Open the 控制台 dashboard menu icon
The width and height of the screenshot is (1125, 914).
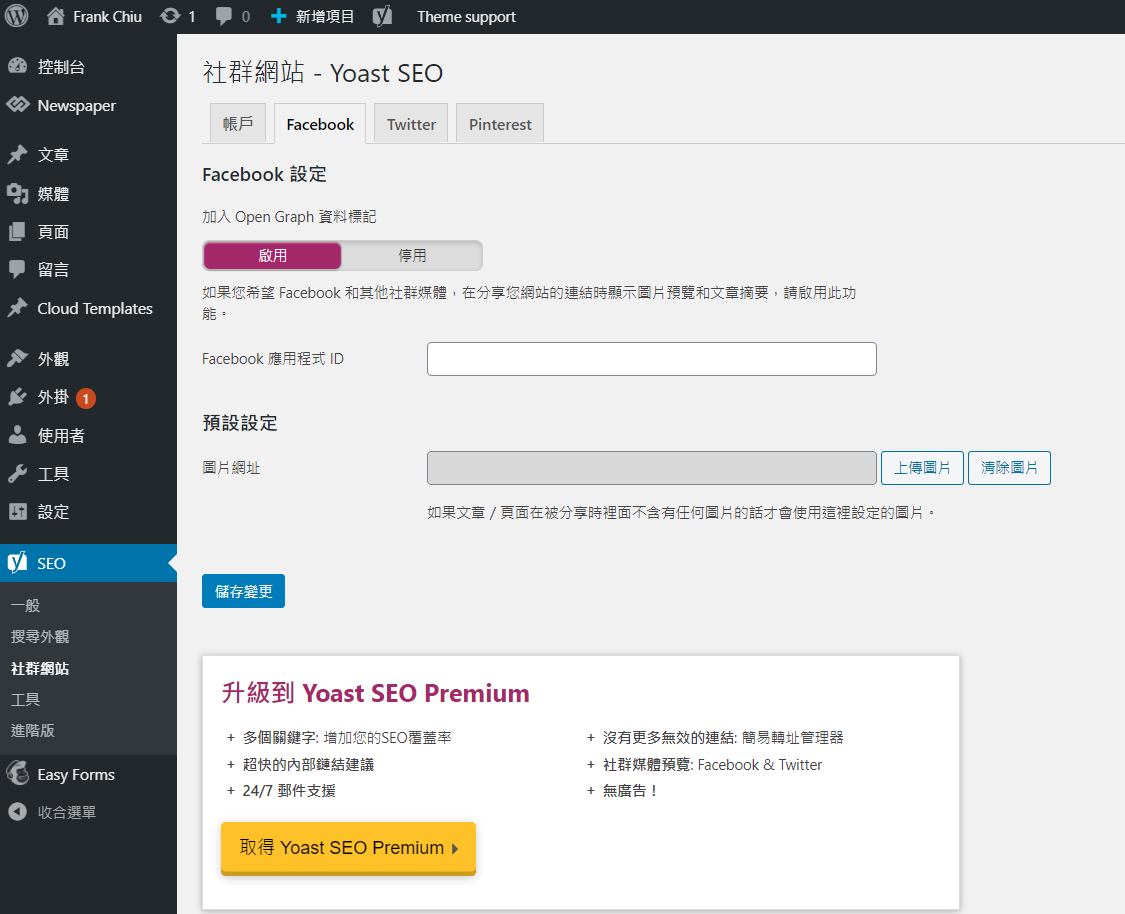[x=17, y=67]
